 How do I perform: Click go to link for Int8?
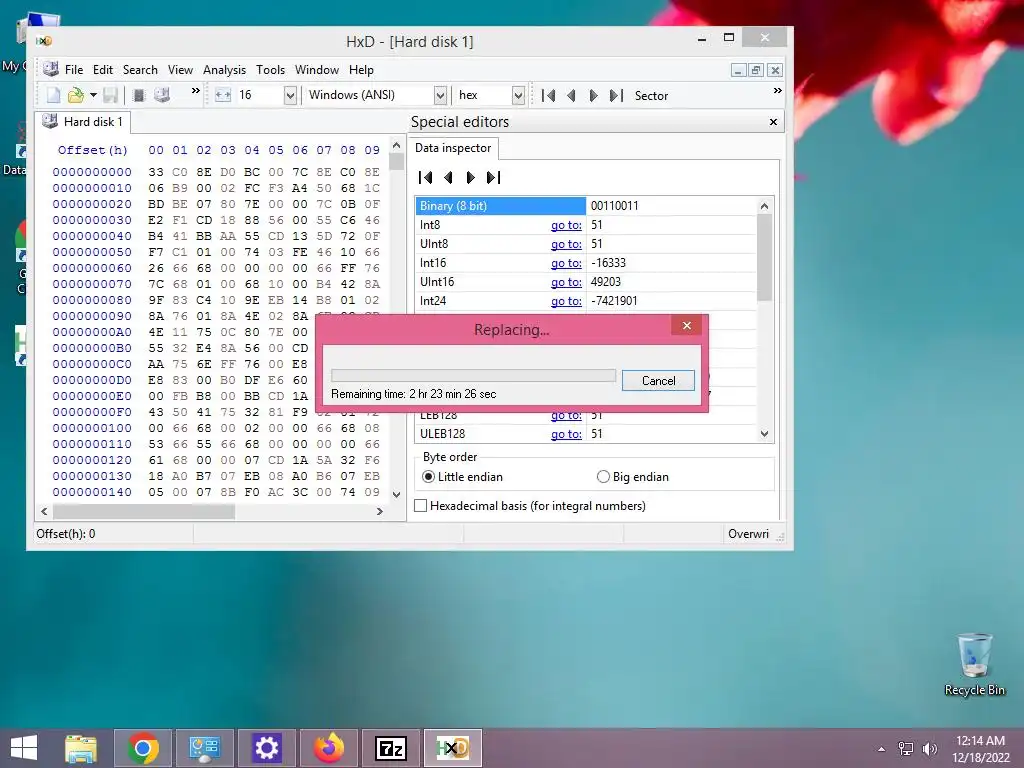point(566,225)
